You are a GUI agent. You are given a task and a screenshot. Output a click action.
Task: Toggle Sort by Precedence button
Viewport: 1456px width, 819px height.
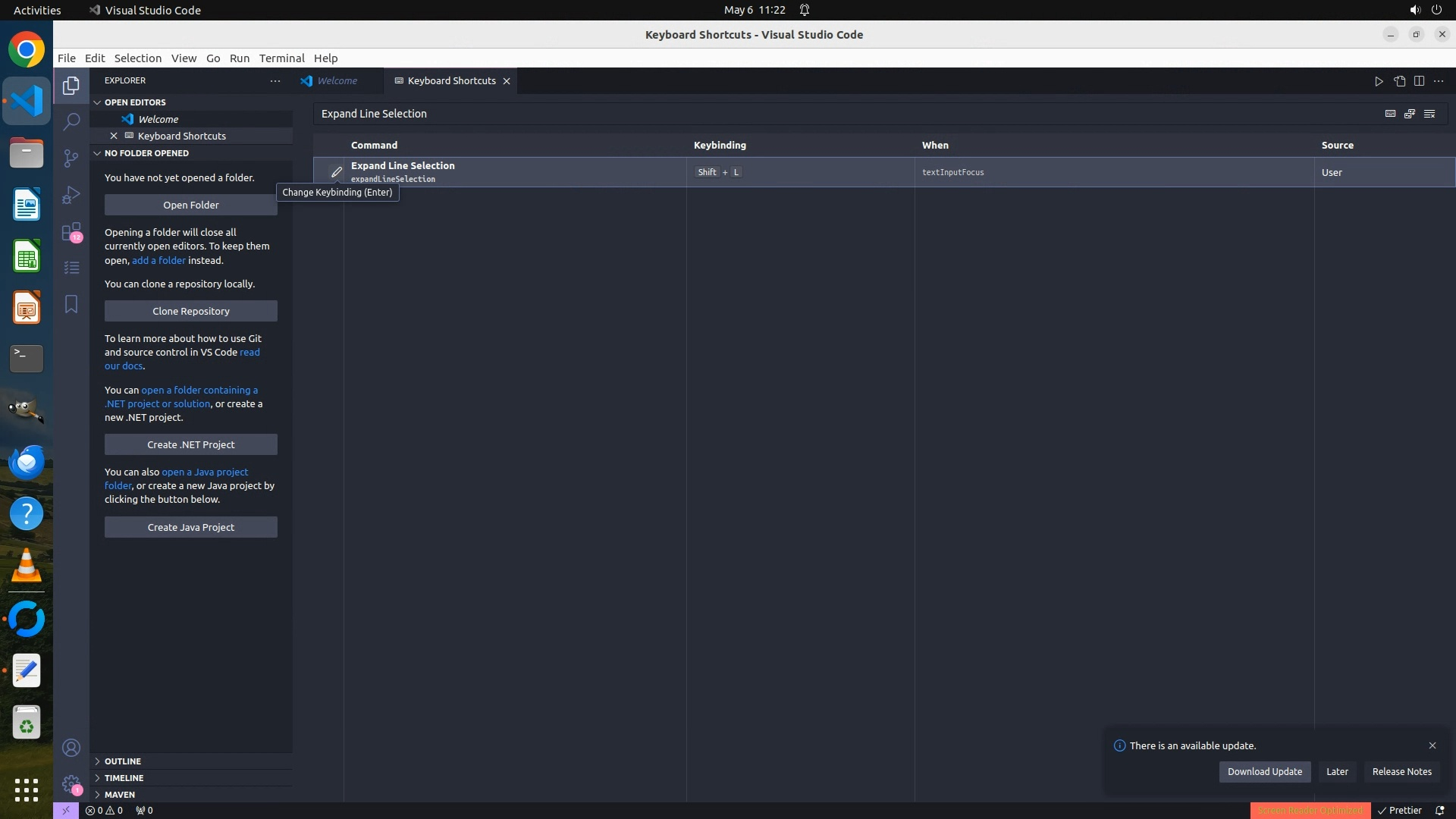pyautogui.click(x=1410, y=114)
